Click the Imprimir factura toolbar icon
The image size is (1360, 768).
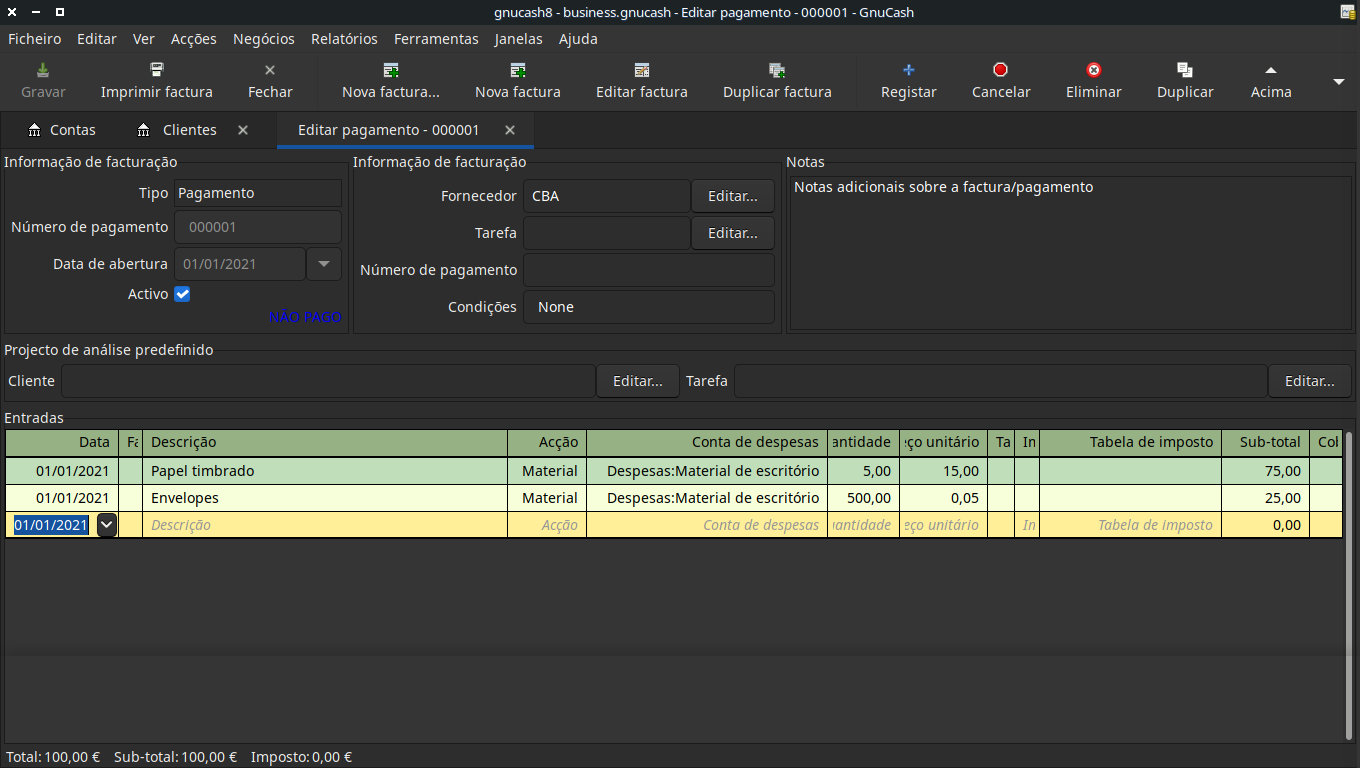pos(157,70)
